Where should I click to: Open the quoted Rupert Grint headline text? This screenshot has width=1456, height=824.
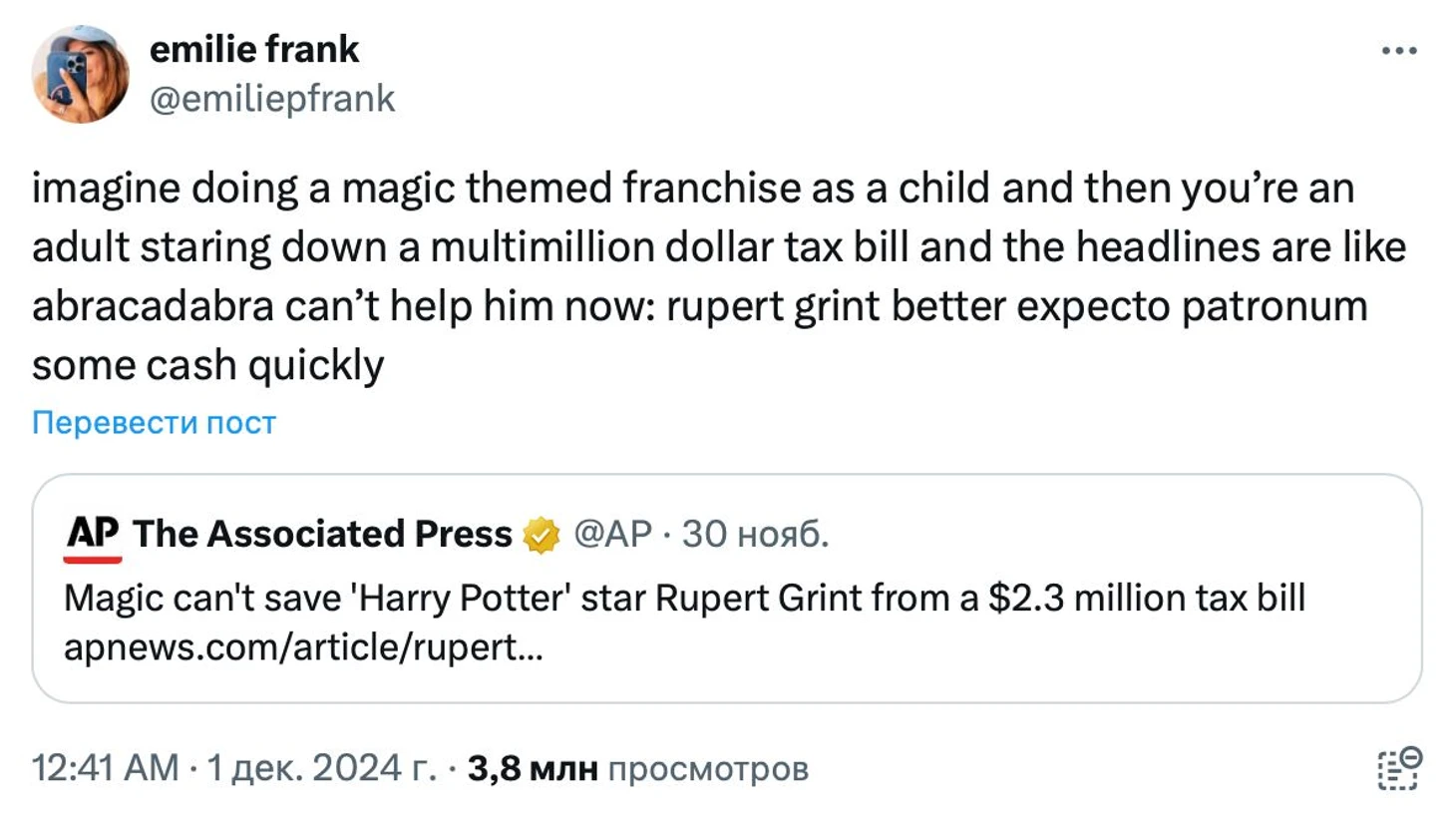coord(684,599)
